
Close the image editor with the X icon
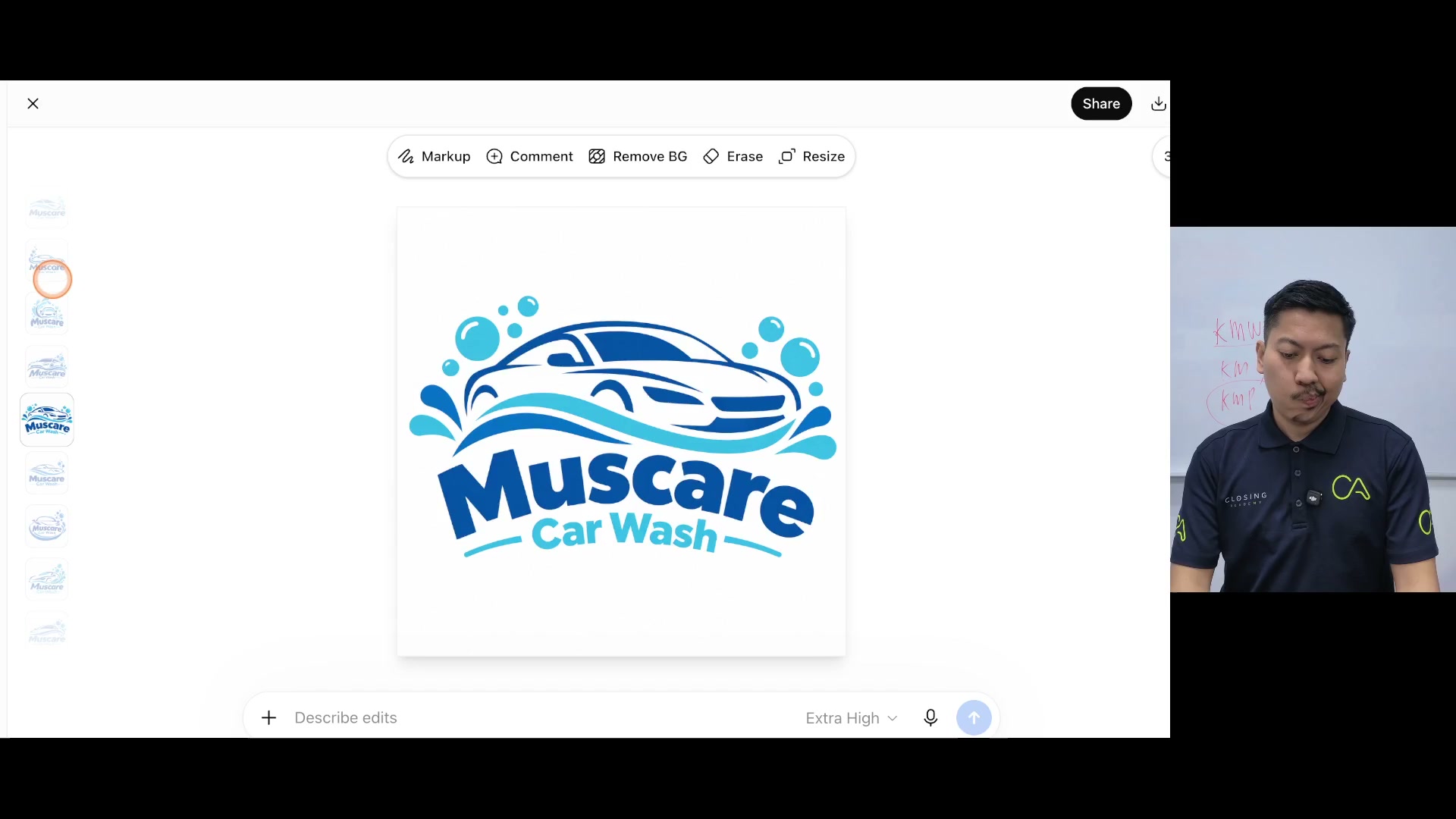33,104
